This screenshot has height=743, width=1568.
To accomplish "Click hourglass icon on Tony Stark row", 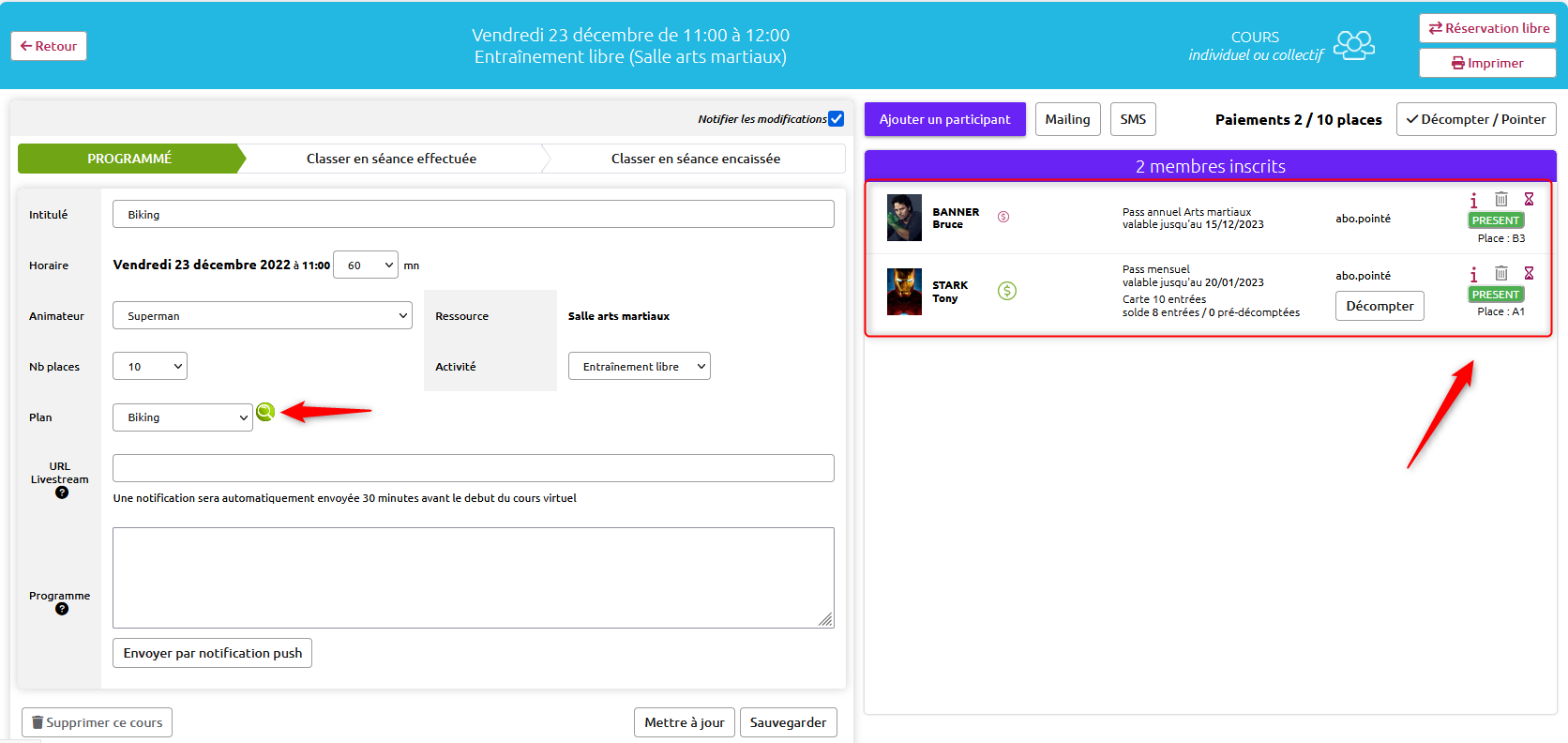I will tap(1529, 273).
